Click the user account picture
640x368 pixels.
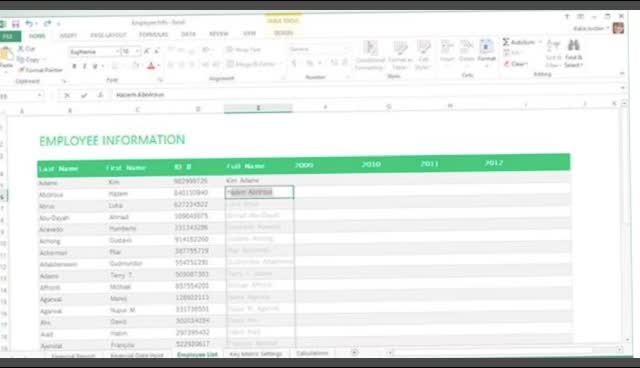618,28
